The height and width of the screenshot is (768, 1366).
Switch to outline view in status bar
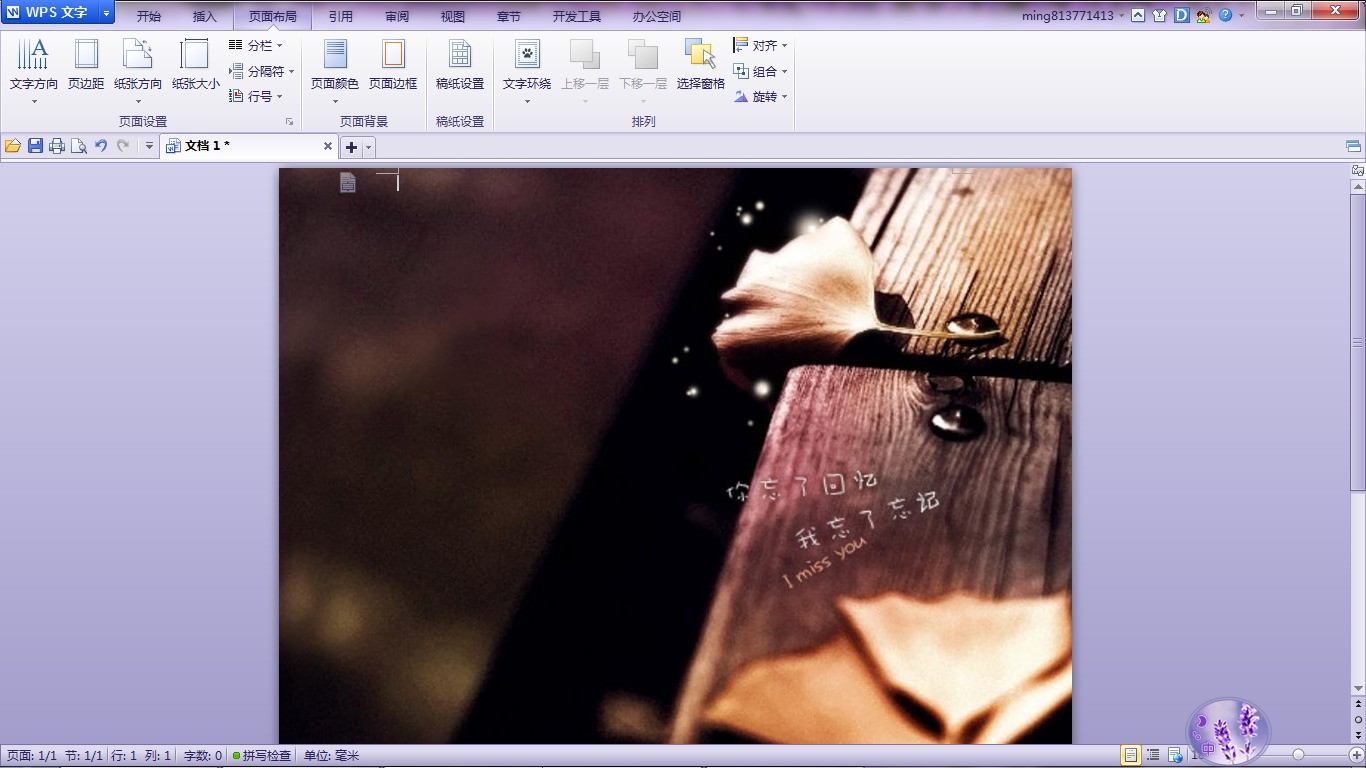[1153, 755]
